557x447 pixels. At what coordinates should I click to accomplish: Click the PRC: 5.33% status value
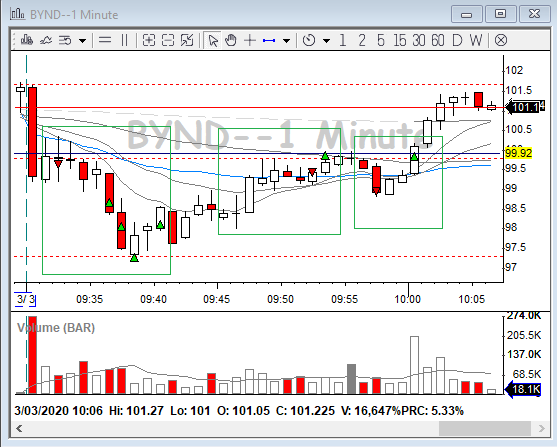432,411
